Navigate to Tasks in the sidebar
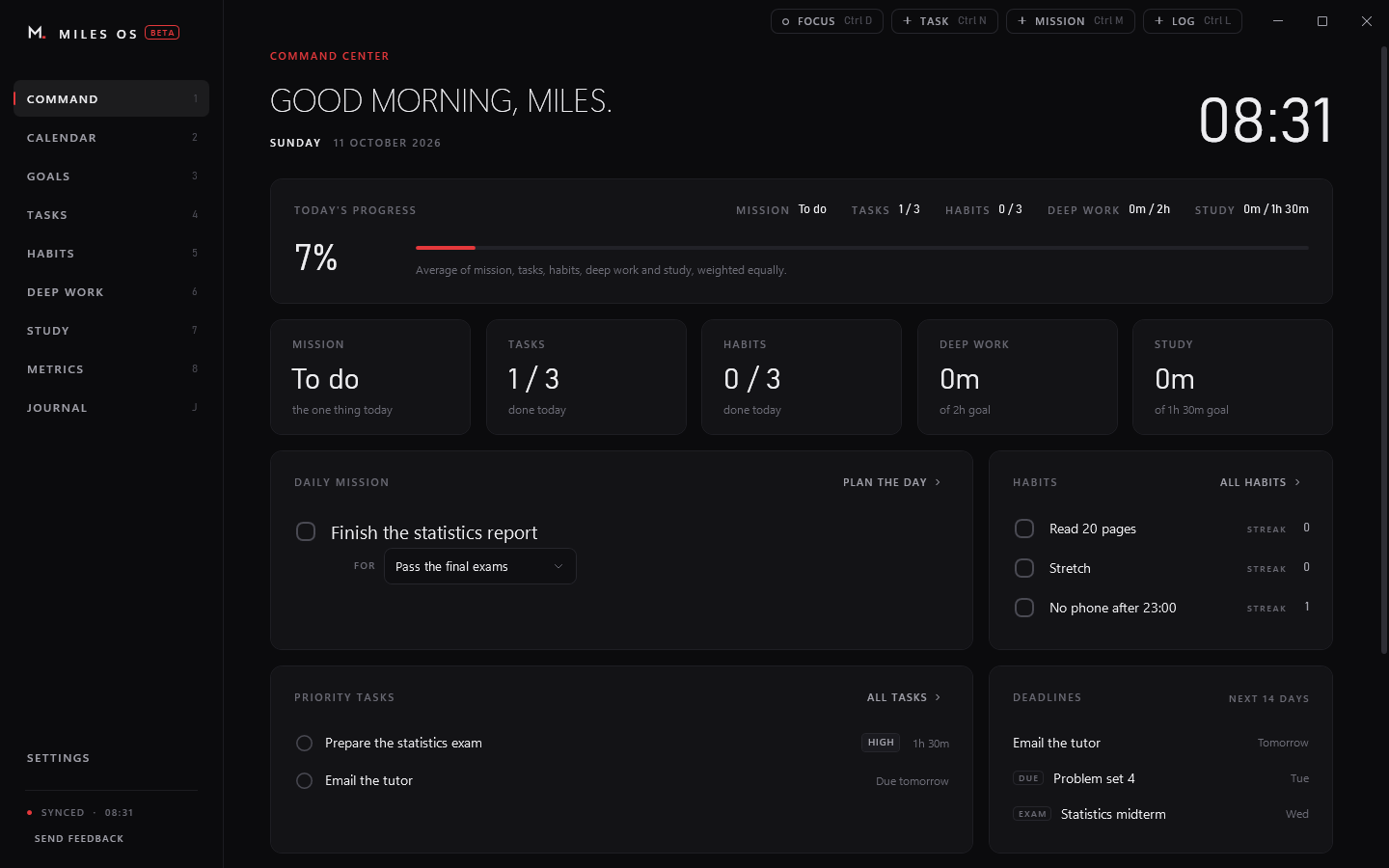 click(111, 214)
